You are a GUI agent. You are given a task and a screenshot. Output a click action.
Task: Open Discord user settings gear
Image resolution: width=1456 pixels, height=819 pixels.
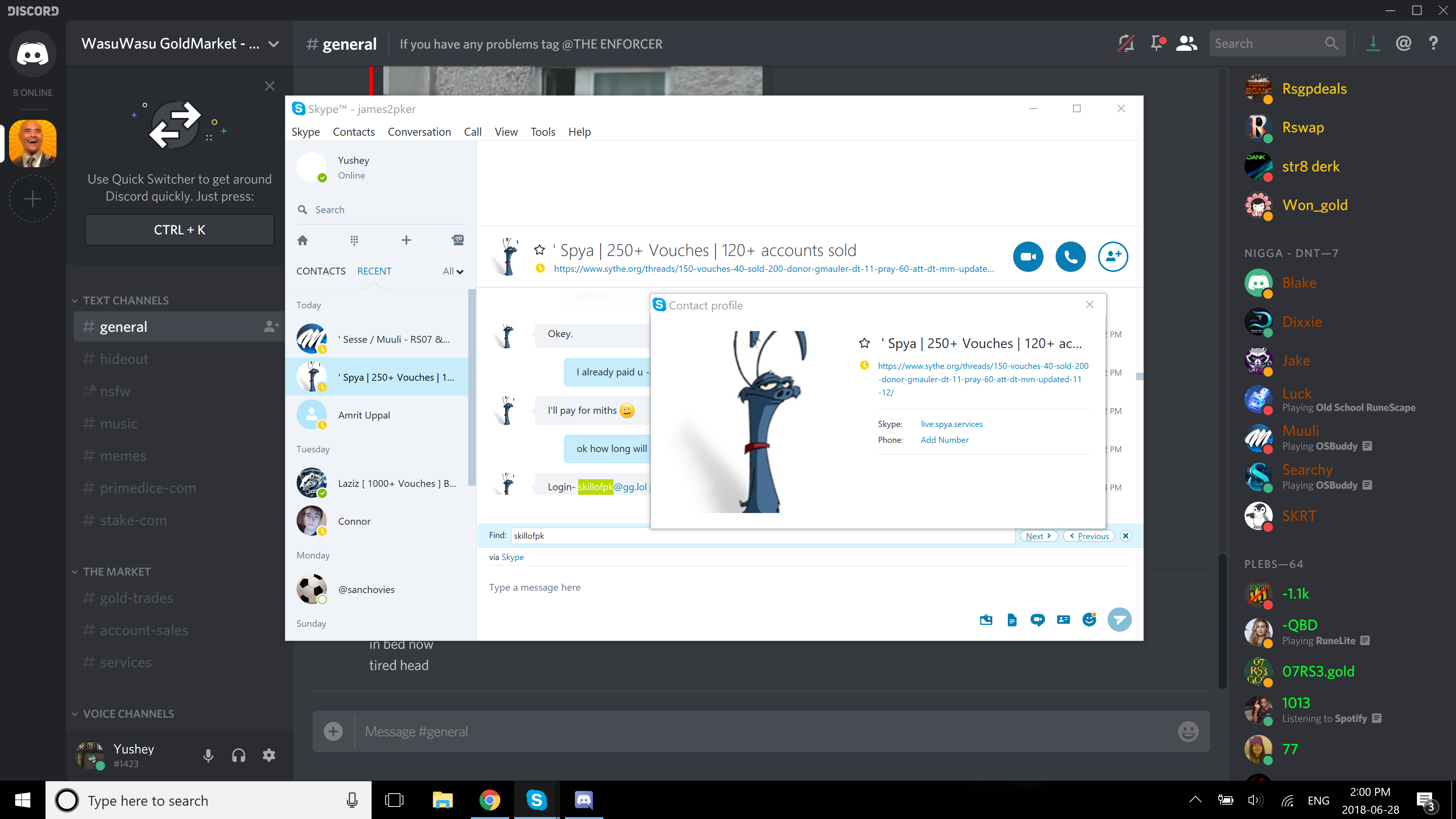coord(269,755)
